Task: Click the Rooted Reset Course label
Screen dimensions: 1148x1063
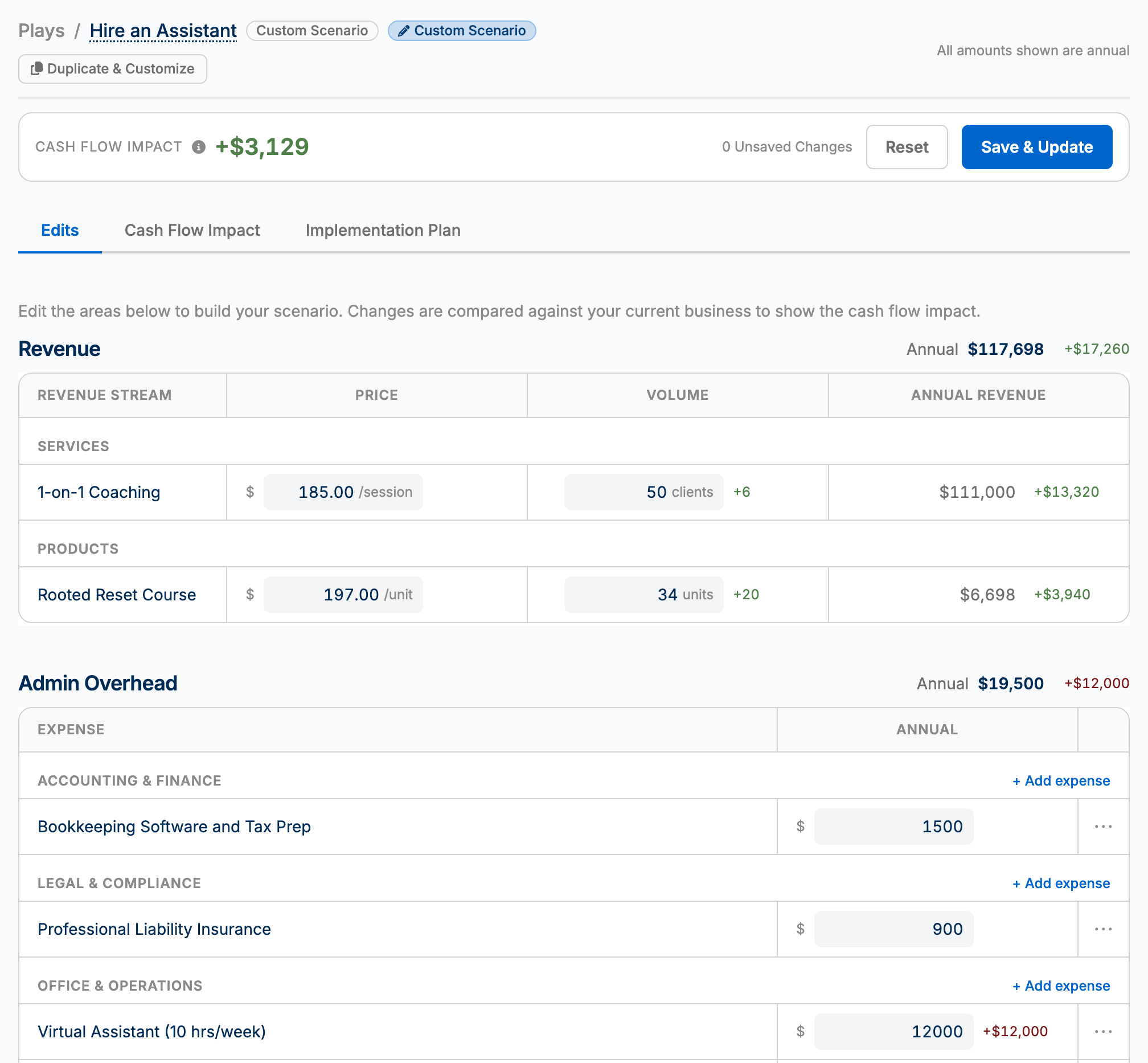Action: [x=117, y=595]
